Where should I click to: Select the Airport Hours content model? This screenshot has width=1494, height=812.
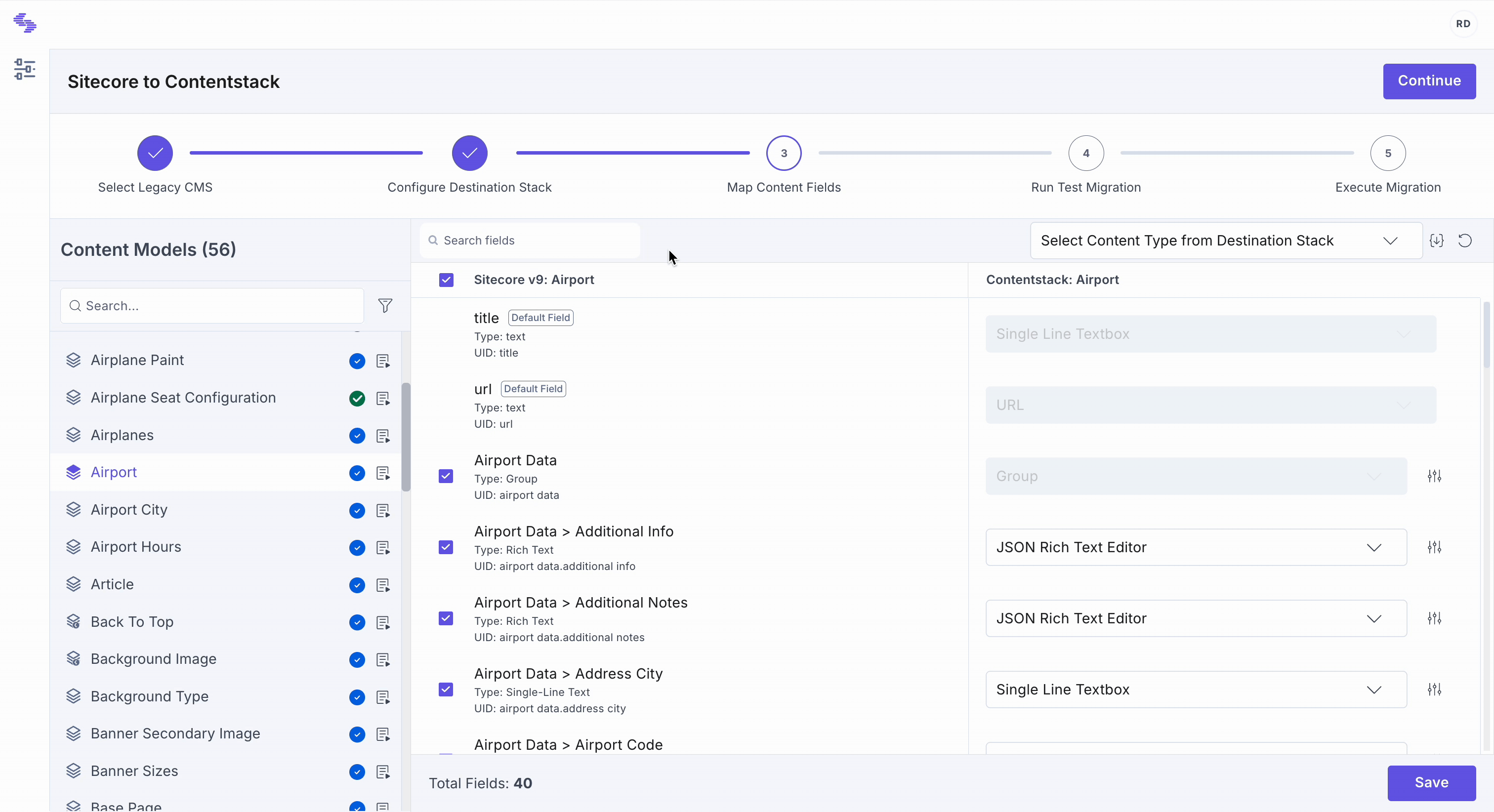point(226,547)
